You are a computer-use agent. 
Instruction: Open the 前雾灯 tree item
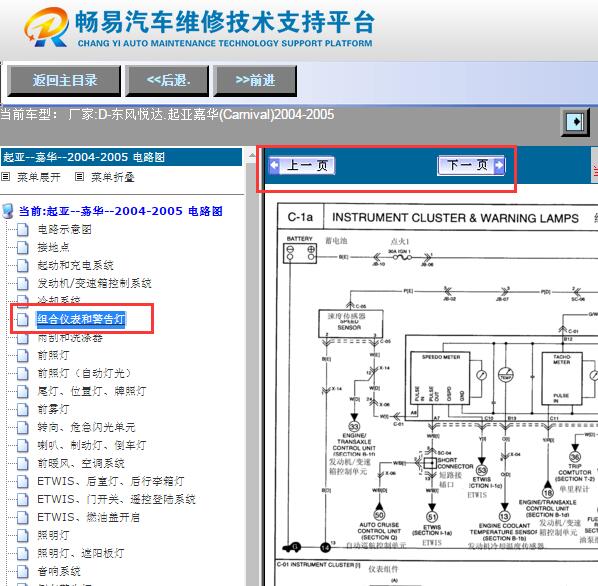(x=53, y=409)
